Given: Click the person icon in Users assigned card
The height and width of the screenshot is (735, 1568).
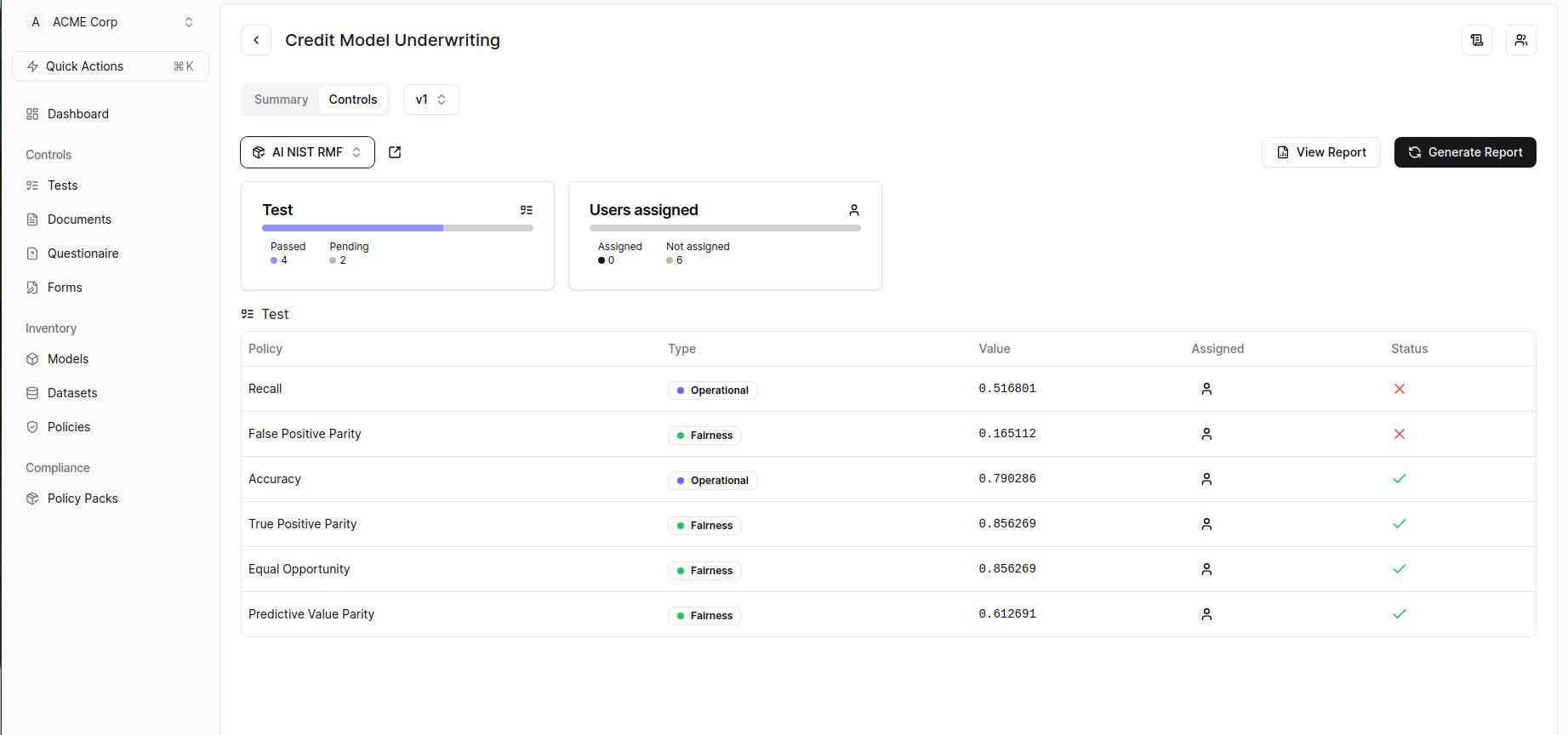Looking at the screenshot, I should tap(854, 210).
